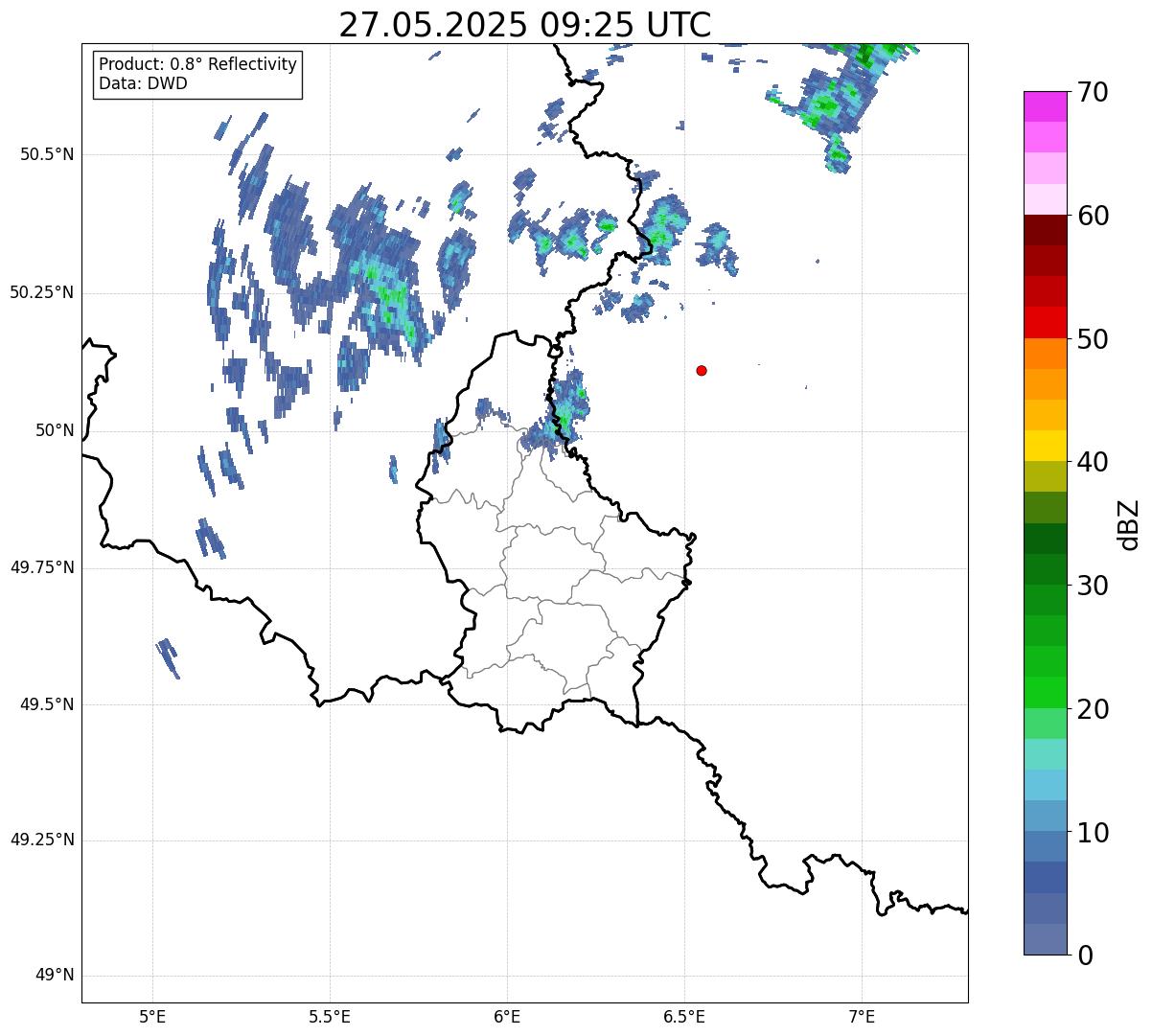Click the bright green colorbar segment at 20
This screenshot has width=1152, height=1036.
1045,693
